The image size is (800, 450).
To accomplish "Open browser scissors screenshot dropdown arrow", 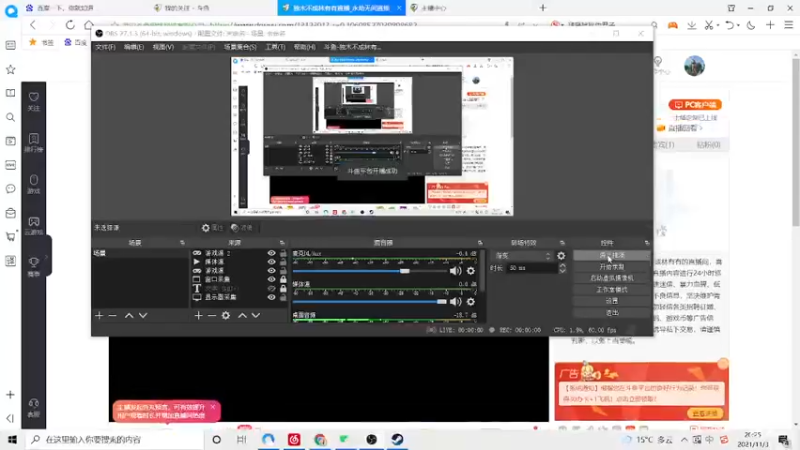I will point(717,26).
